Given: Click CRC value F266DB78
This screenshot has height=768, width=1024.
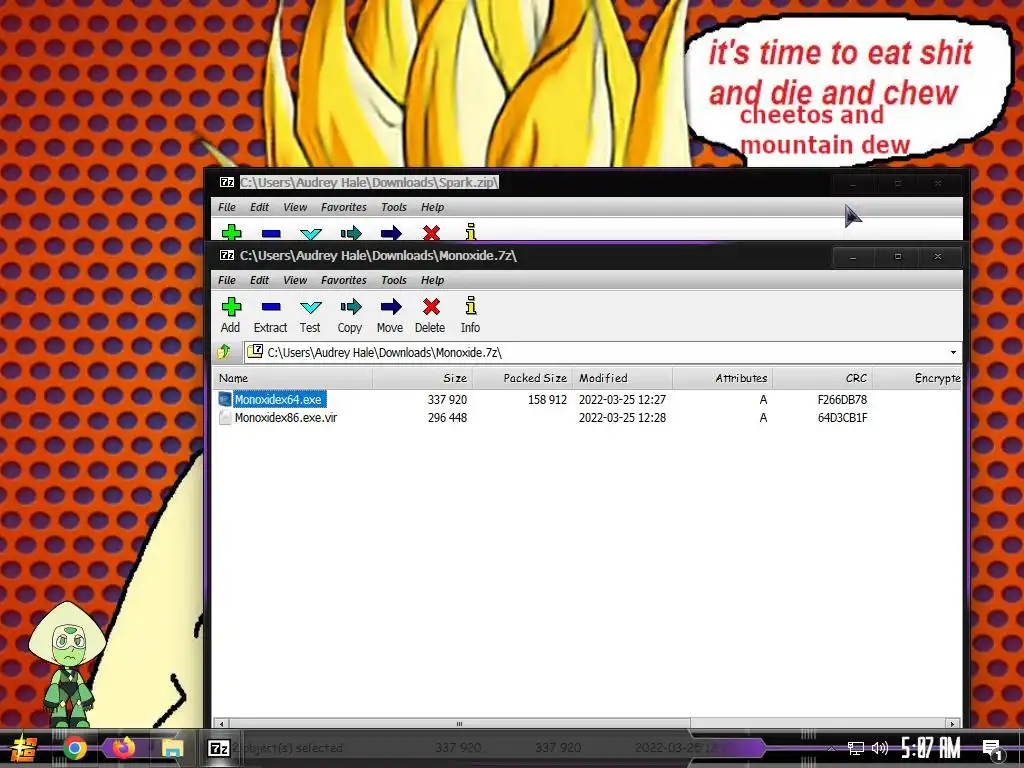Looking at the screenshot, I should [842, 400].
